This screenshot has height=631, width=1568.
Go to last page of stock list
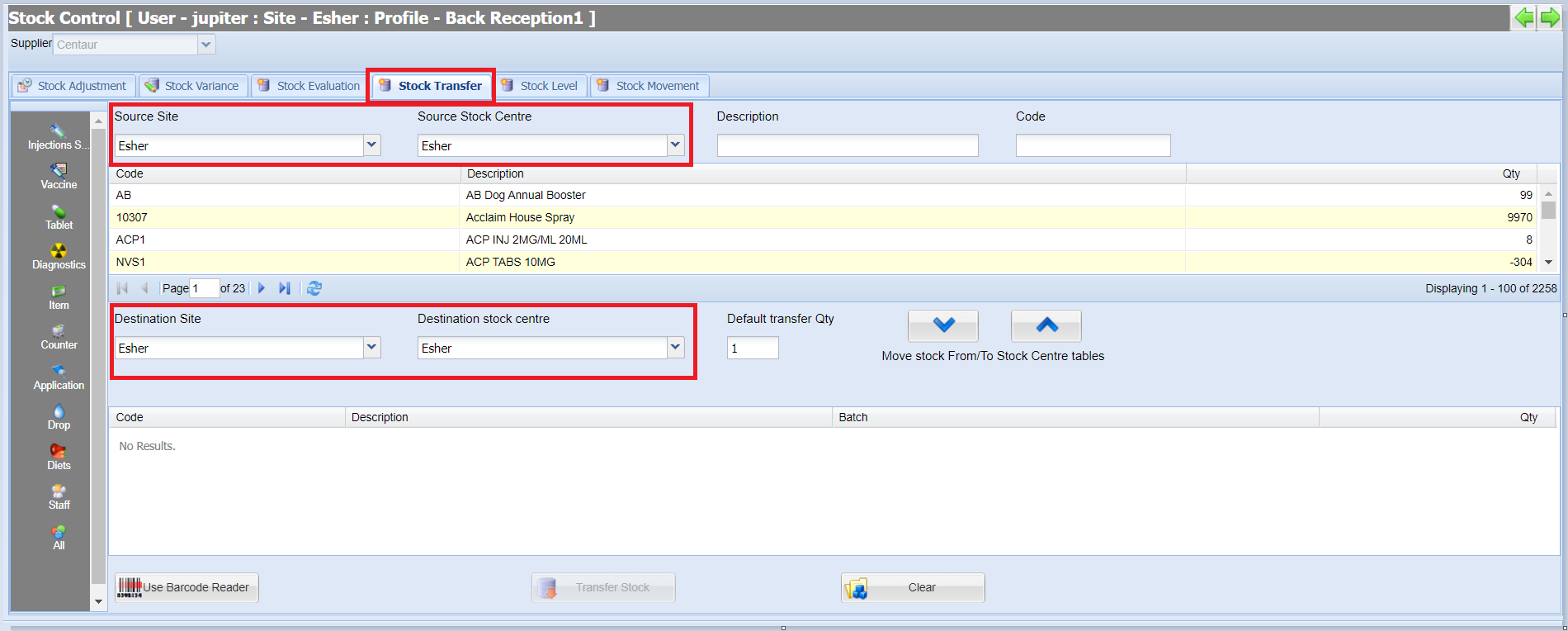coord(285,288)
